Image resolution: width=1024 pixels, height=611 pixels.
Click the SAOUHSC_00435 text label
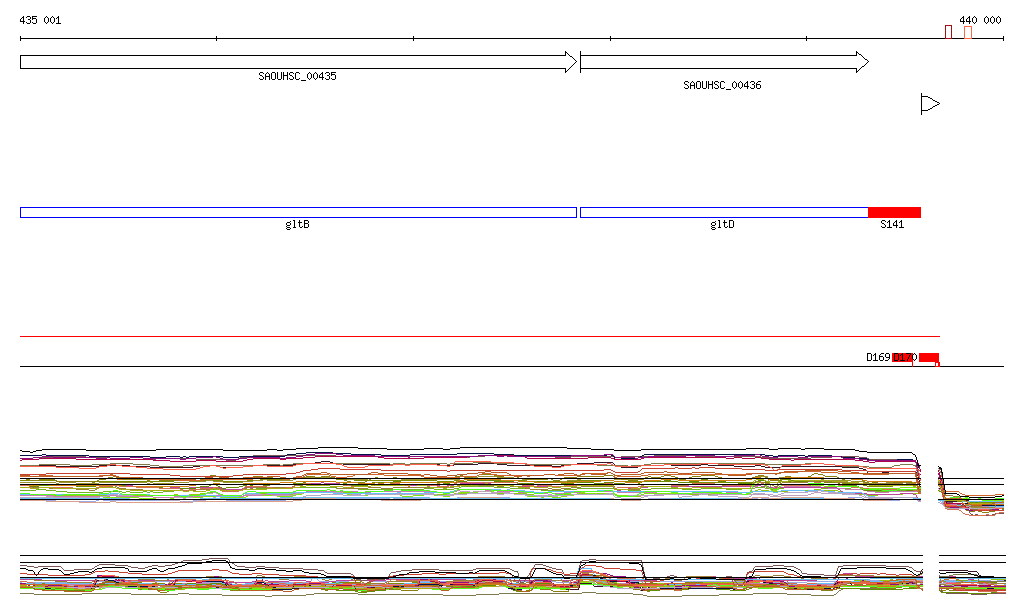(x=297, y=76)
